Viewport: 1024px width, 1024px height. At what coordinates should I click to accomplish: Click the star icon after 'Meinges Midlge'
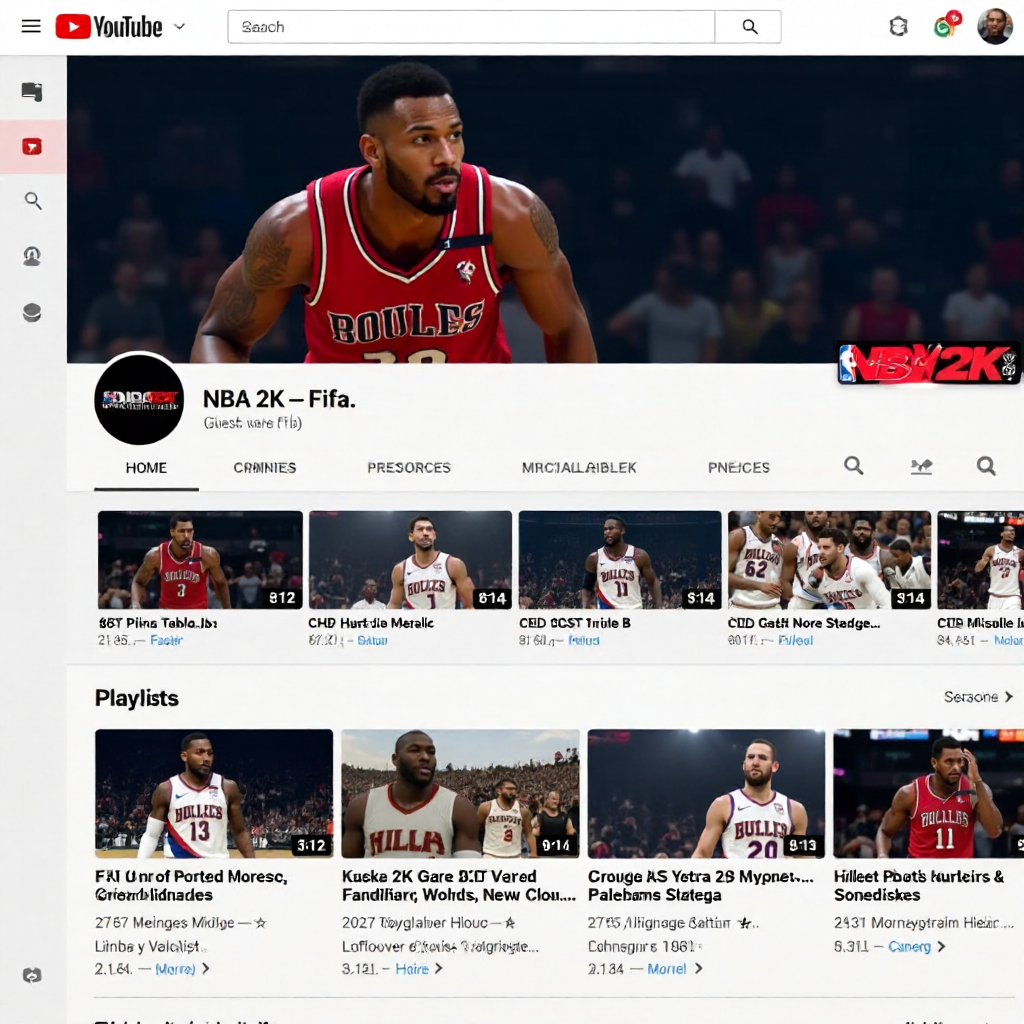coord(260,923)
